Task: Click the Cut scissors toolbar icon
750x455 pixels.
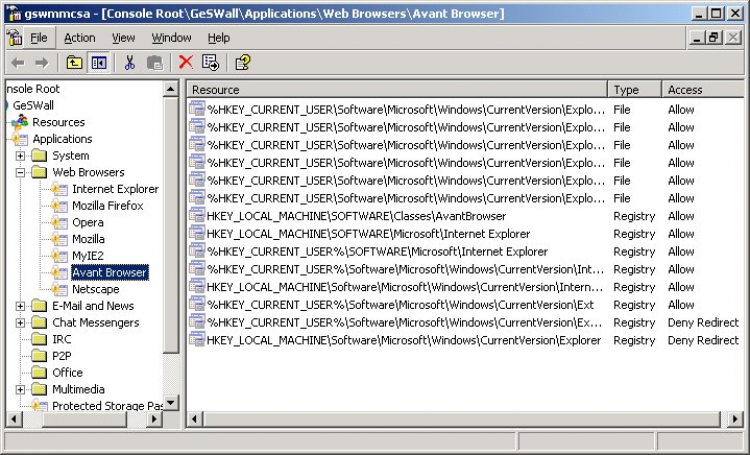Action: 130,63
